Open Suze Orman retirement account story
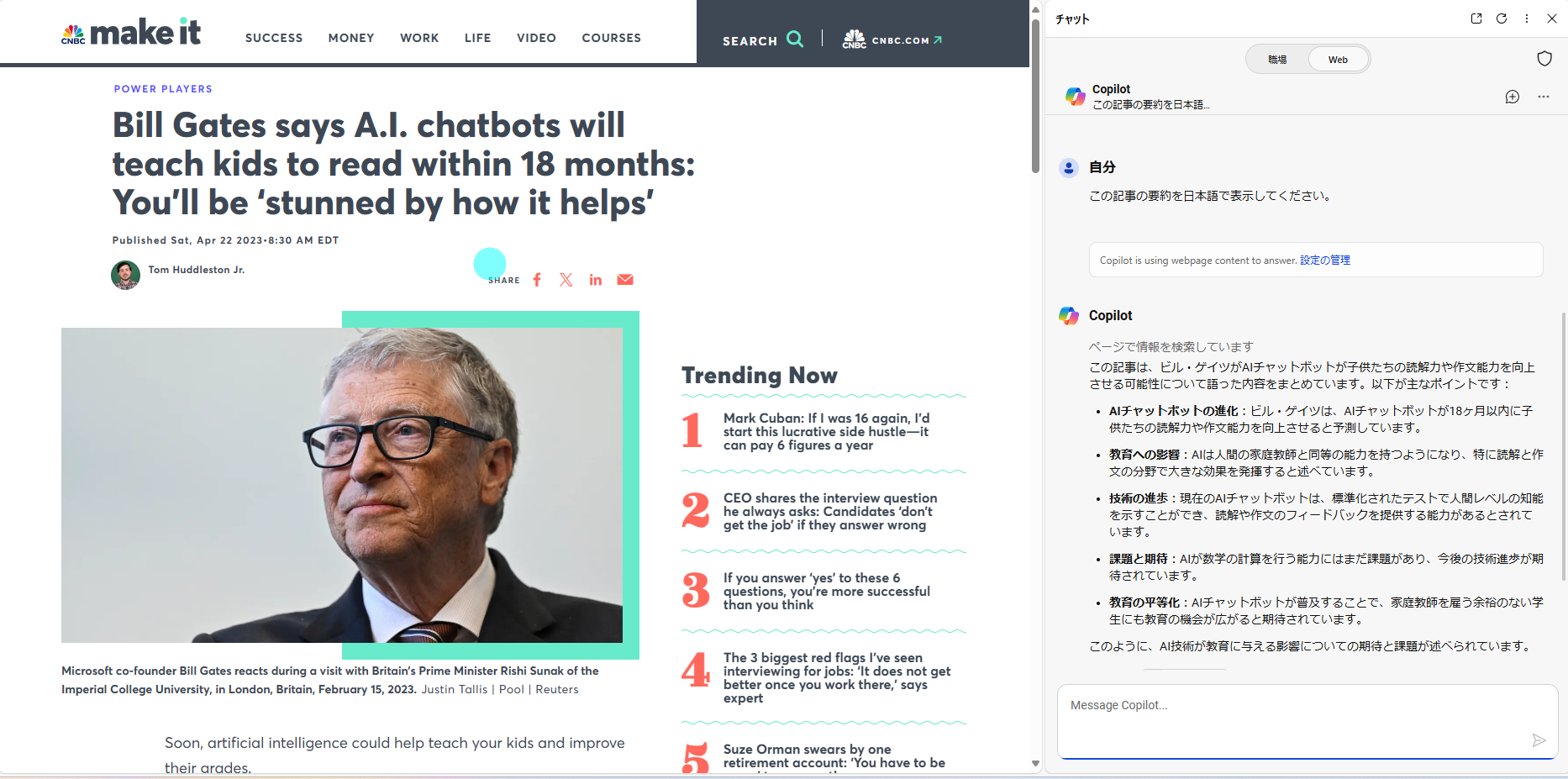 point(834,756)
